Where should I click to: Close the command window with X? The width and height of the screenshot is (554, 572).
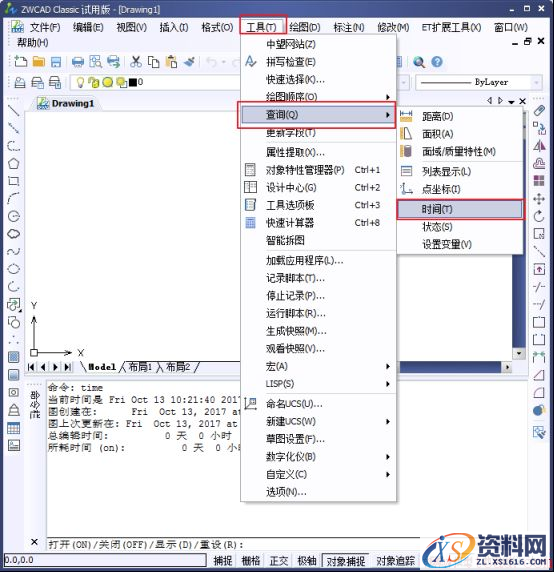pos(34,542)
